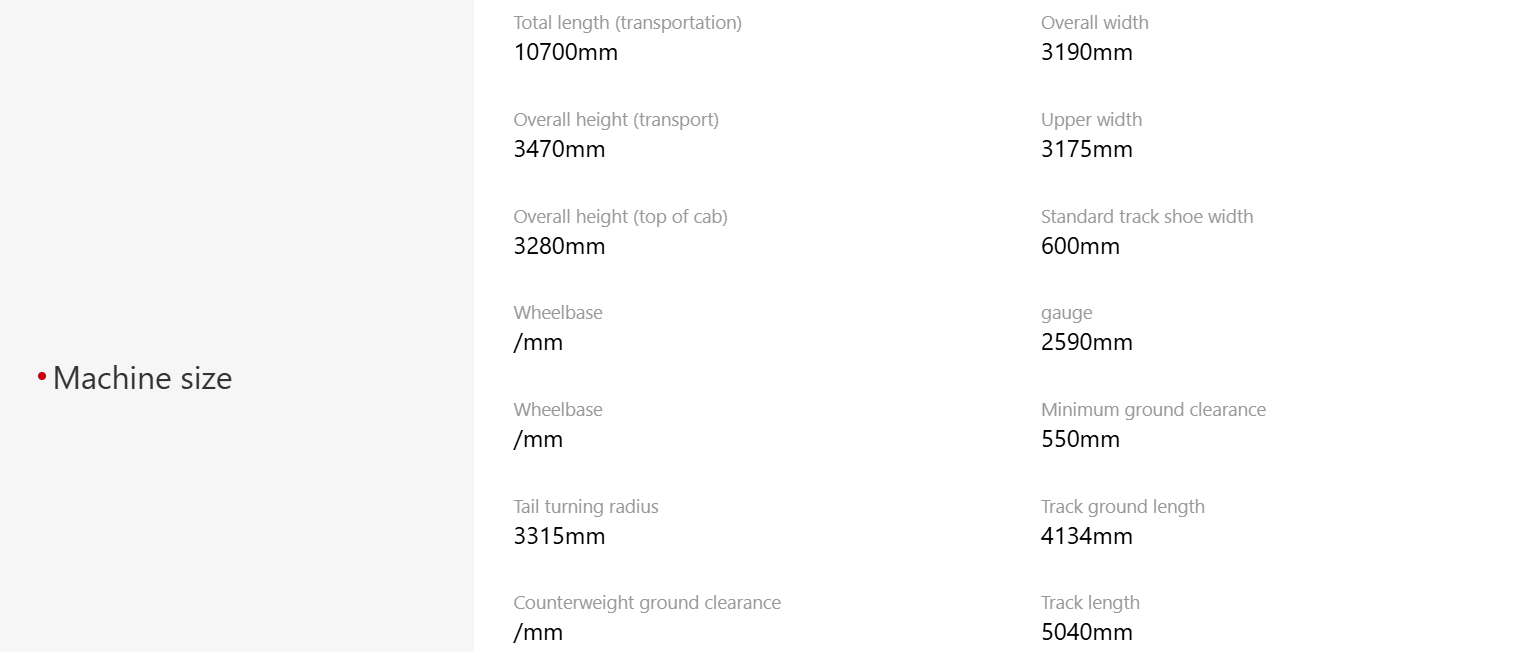Select the Overall height (transport) label

coord(615,120)
